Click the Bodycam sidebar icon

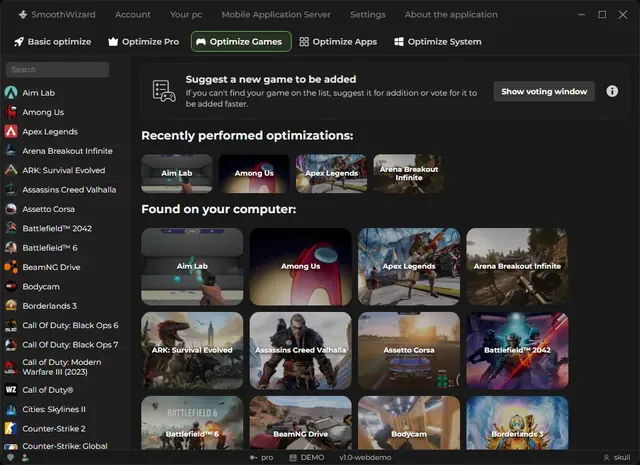(x=11, y=287)
